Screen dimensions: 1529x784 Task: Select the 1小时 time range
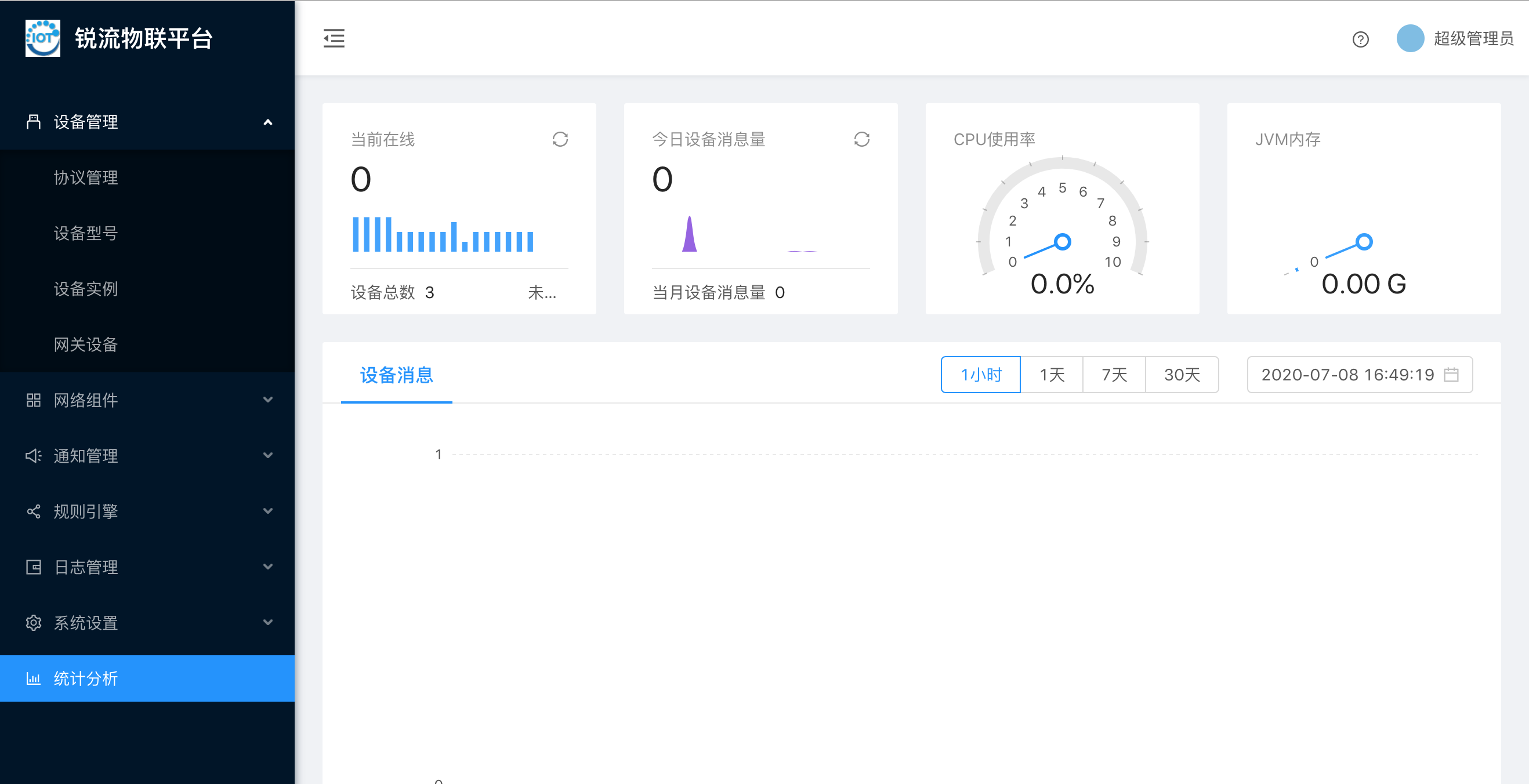980,375
